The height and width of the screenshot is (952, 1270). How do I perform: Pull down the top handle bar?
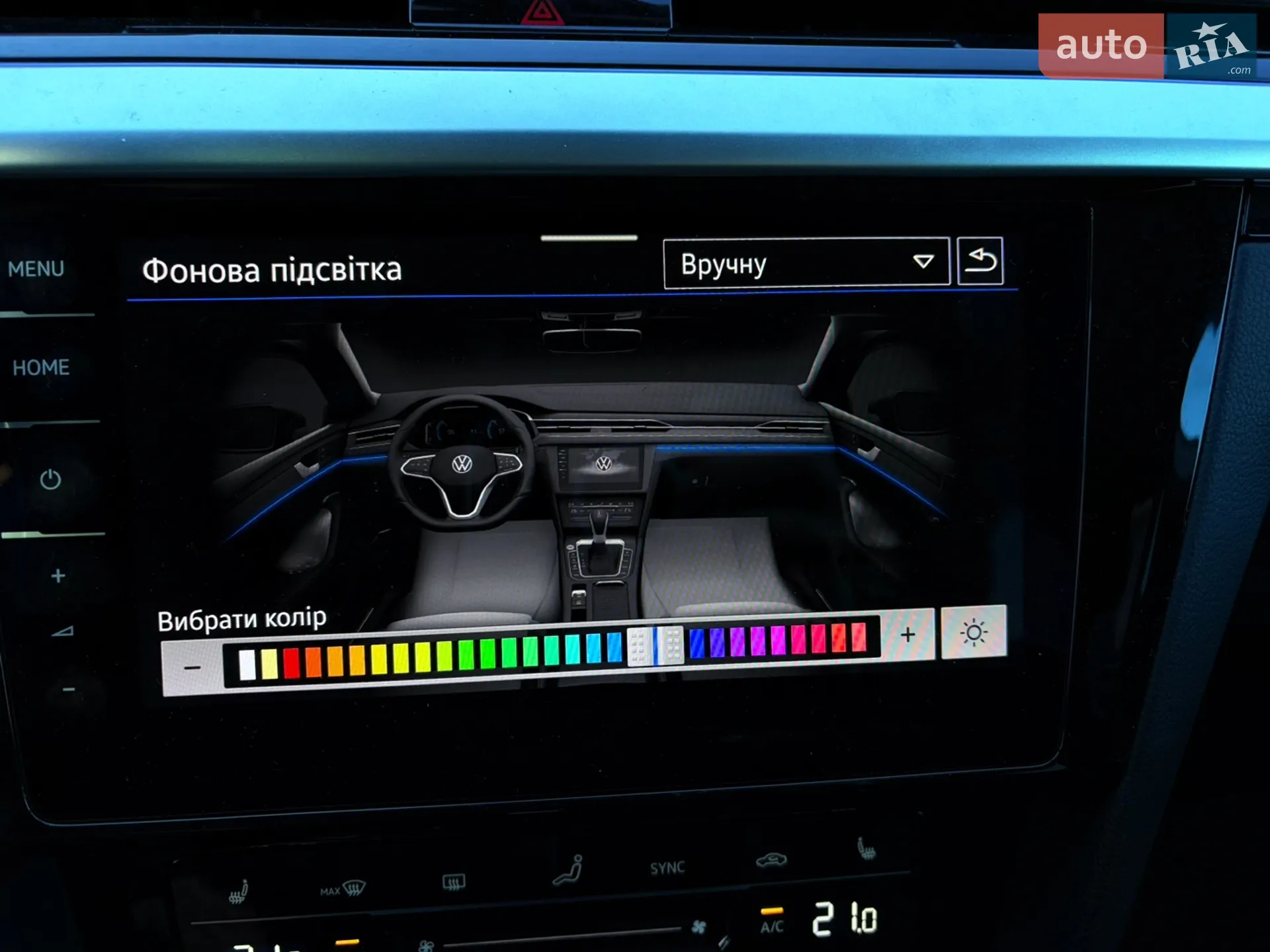[589, 237]
